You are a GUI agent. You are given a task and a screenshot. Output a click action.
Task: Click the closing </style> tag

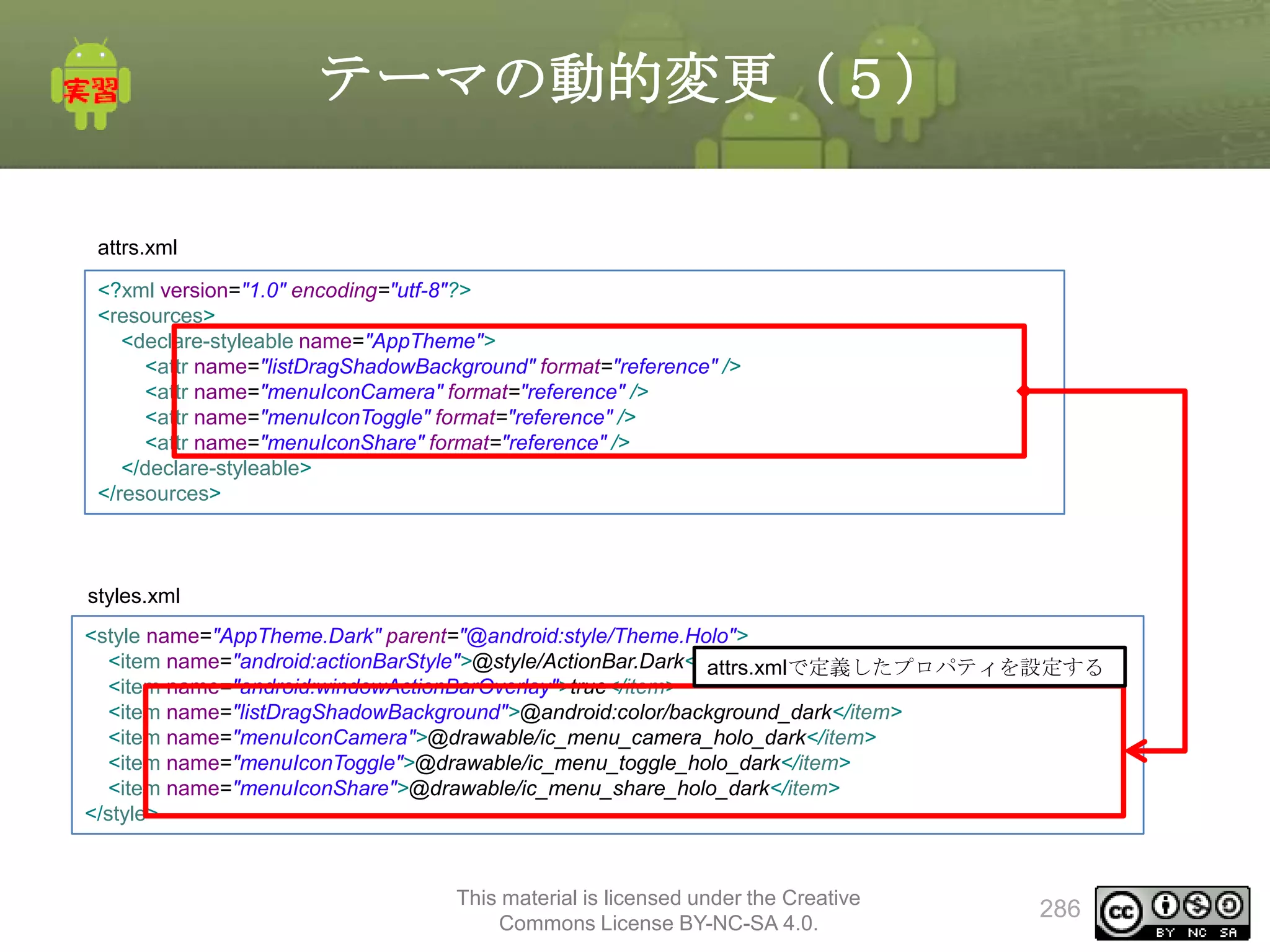(121, 814)
